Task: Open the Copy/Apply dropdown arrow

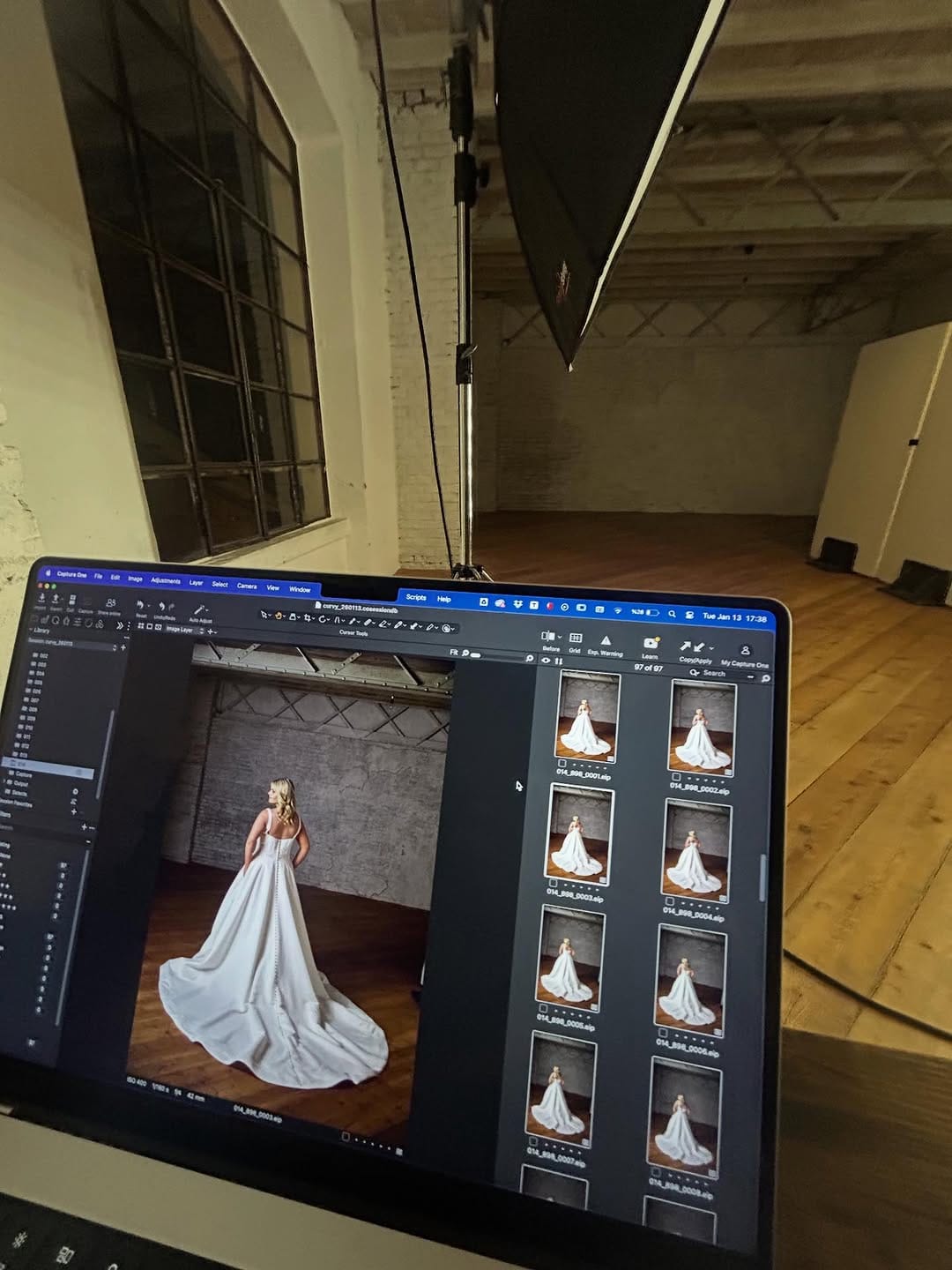Action: coord(711,648)
